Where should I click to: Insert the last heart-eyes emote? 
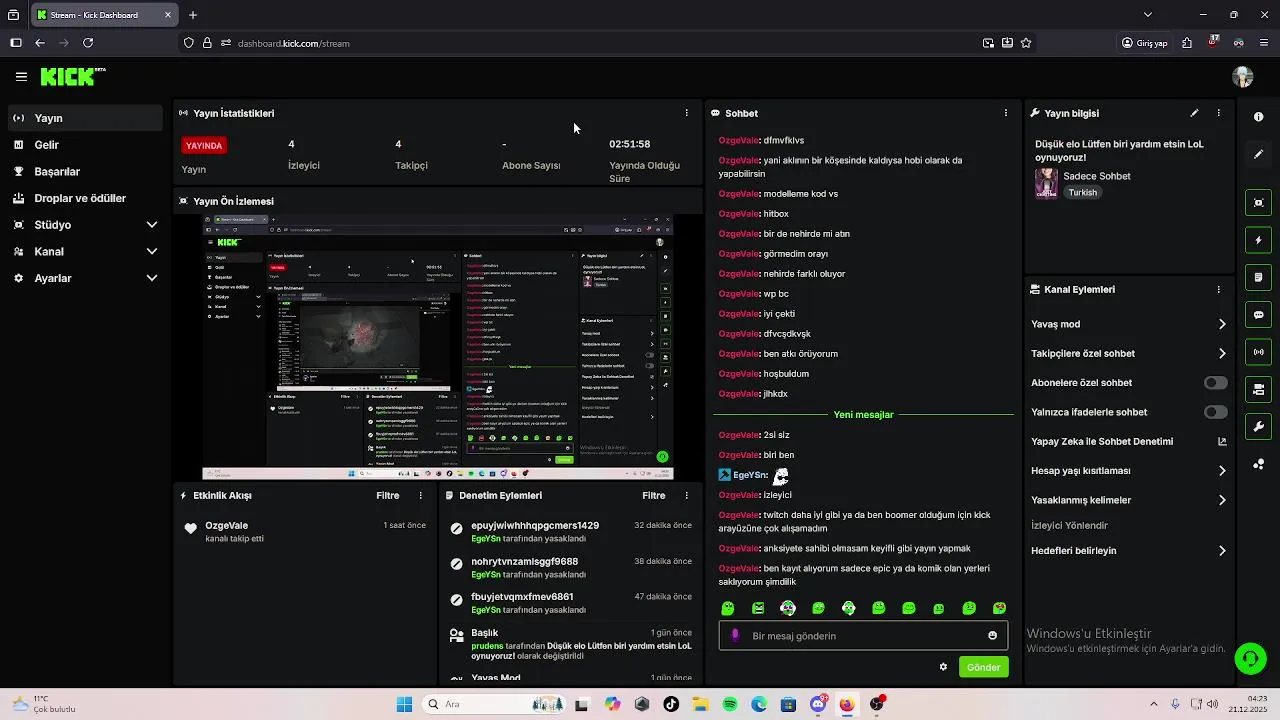999,608
